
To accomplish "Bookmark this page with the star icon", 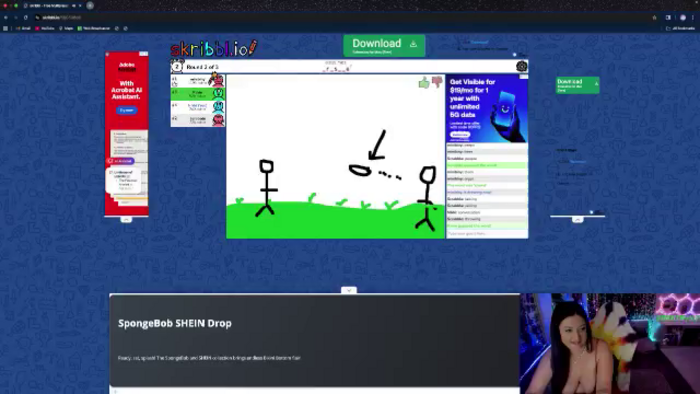I will pos(654,17).
